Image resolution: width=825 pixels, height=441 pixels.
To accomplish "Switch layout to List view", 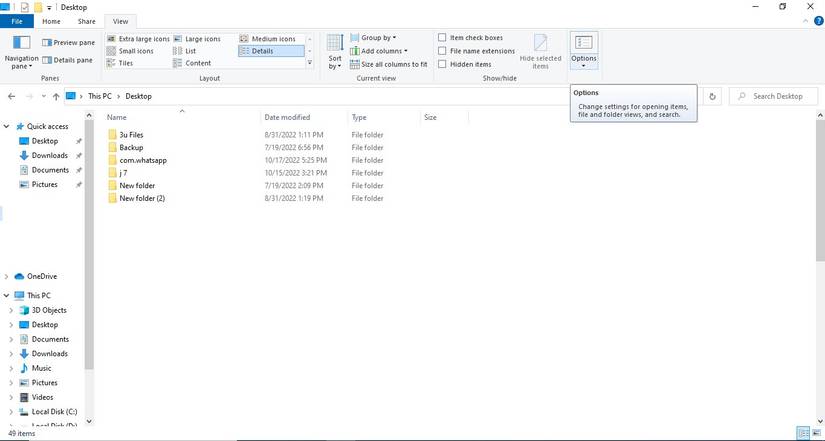I will [185, 51].
